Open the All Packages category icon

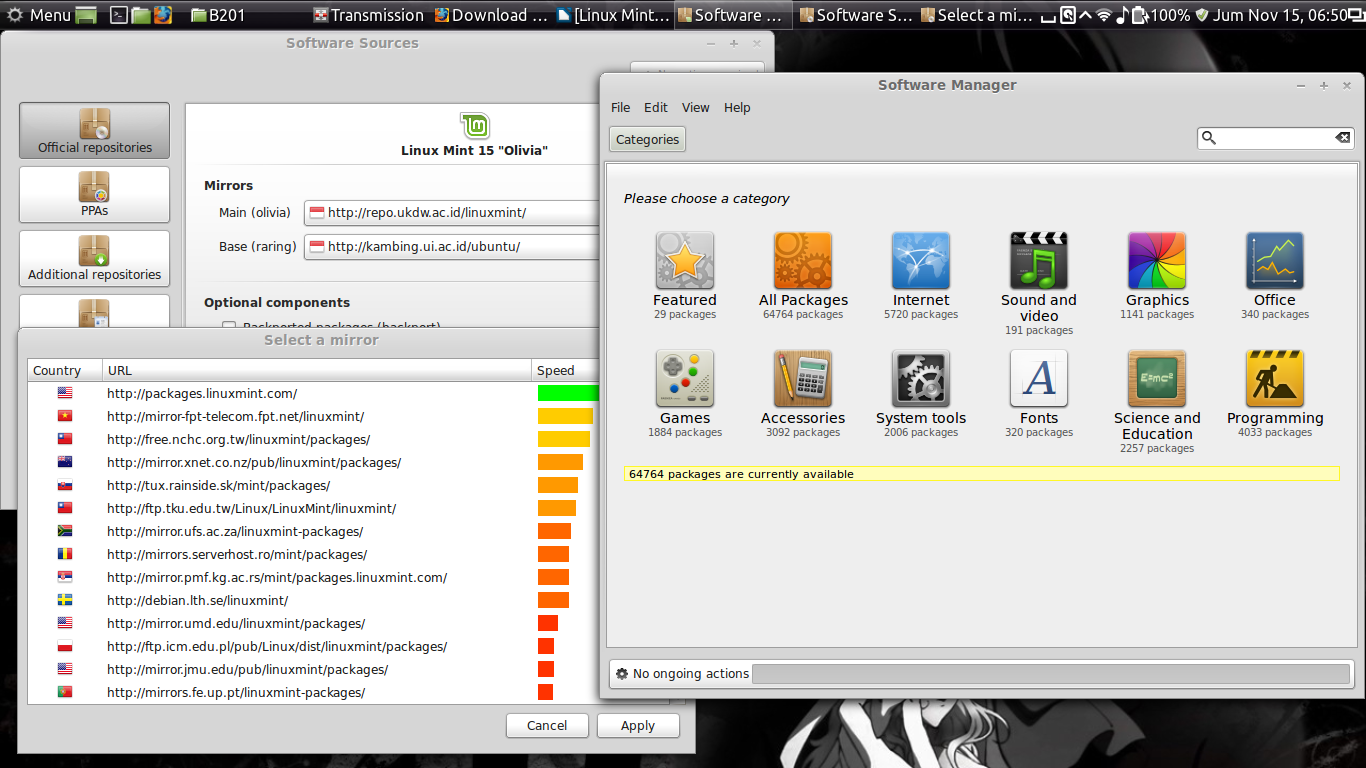click(x=803, y=261)
